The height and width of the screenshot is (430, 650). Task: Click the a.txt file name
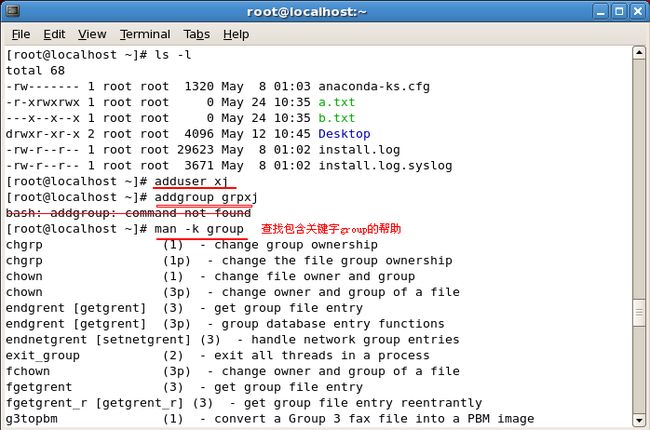[x=337, y=102]
